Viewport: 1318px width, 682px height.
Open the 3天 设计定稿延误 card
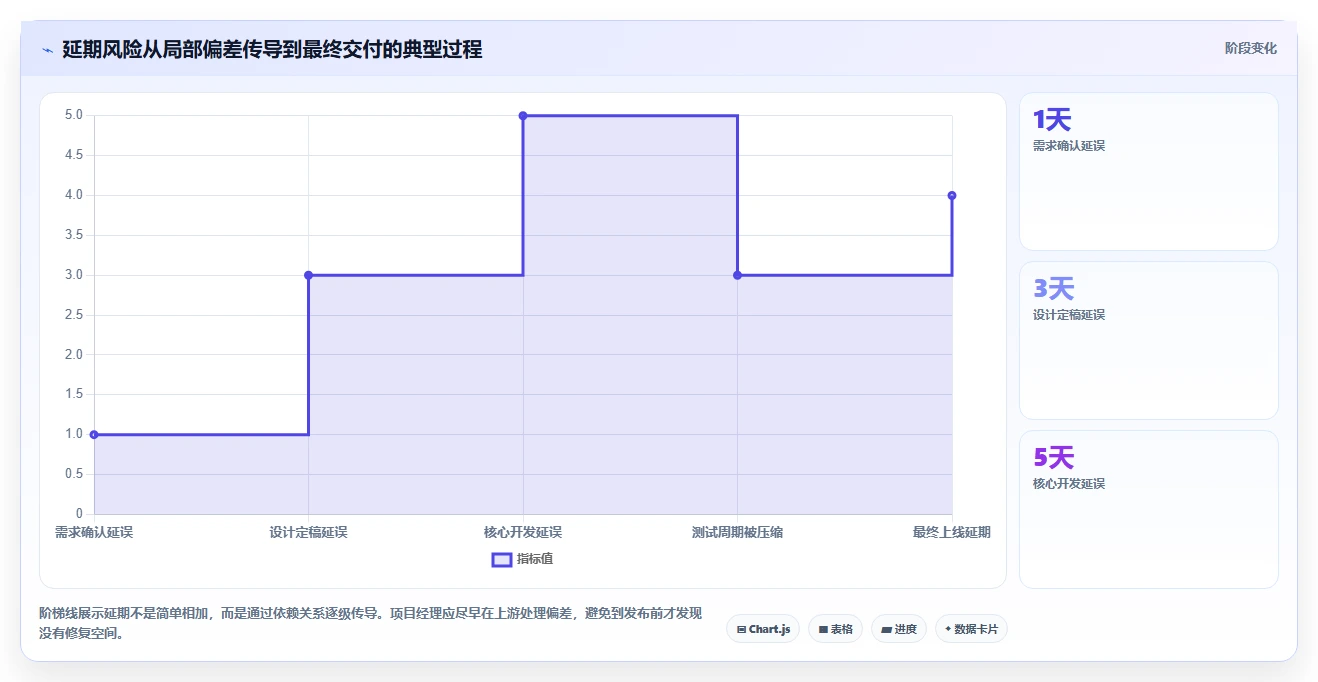pos(1148,340)
